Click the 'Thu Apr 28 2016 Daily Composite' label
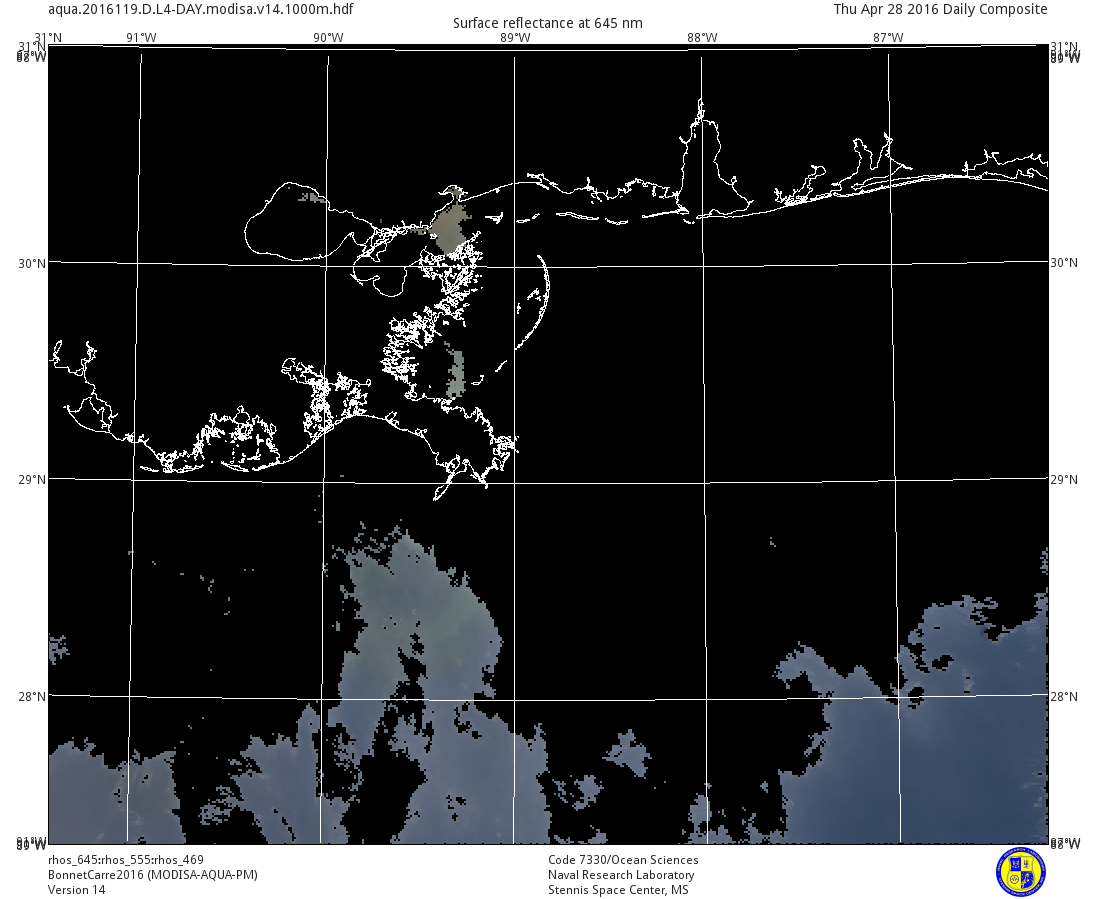The width and height of the screenshot is (1096, 899). pos(940,9)
